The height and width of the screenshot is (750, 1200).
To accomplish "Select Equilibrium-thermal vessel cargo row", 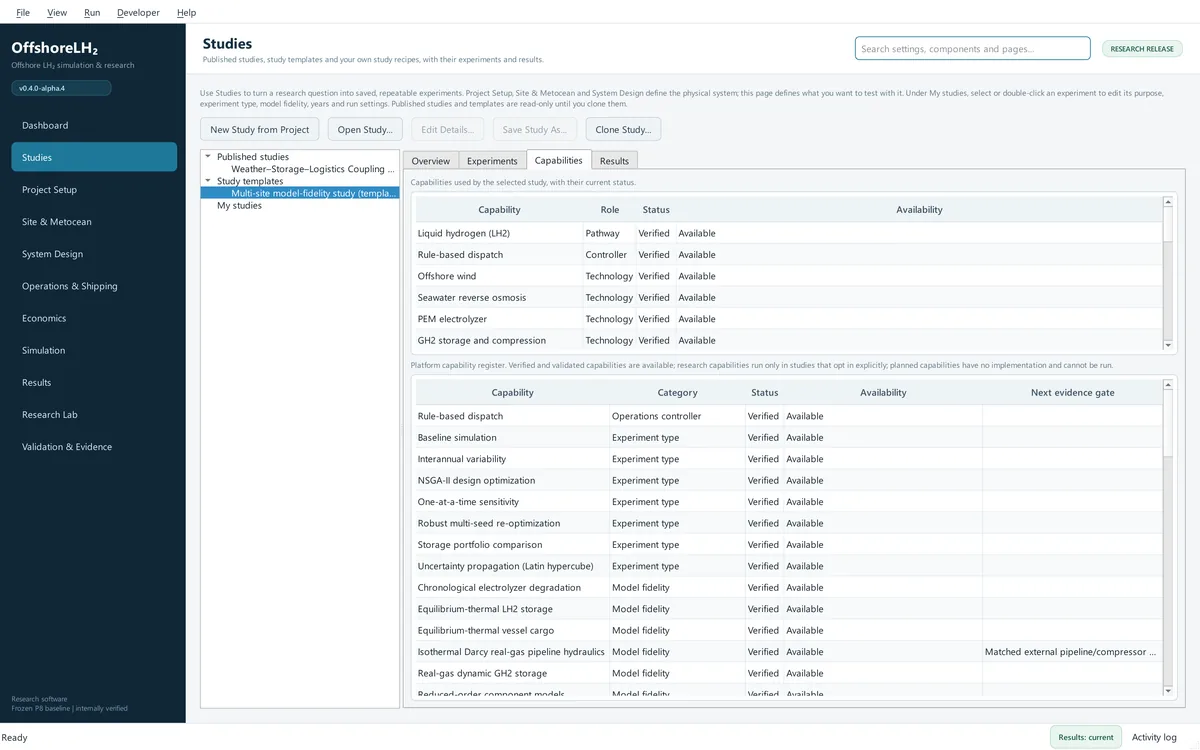I will [x=789, y=630].
